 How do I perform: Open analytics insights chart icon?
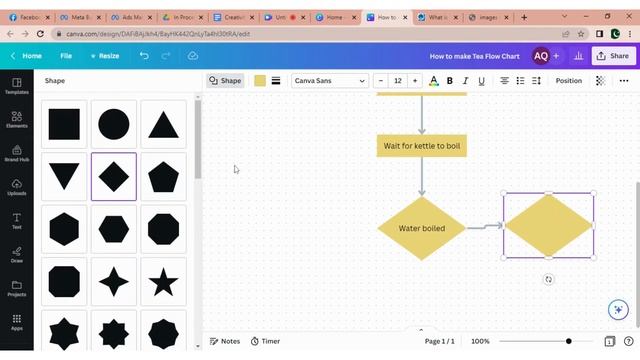pos(578,56)
